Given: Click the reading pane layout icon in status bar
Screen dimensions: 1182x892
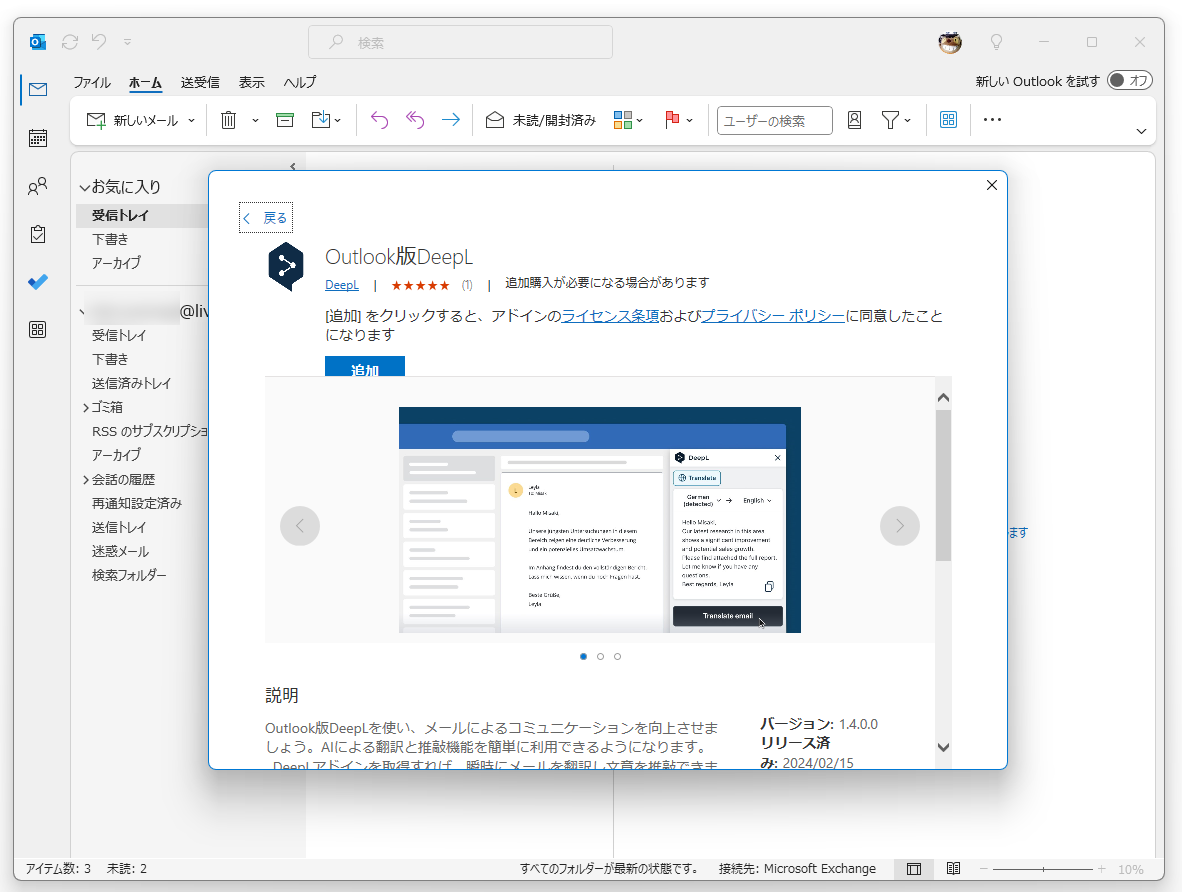Looking at the screenshot, I should tap(913, 868).
